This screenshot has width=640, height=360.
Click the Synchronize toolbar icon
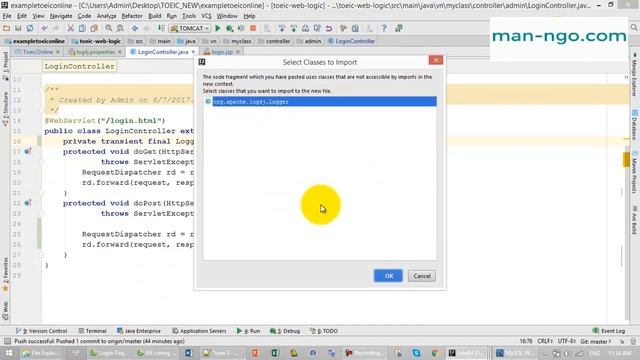30,28
